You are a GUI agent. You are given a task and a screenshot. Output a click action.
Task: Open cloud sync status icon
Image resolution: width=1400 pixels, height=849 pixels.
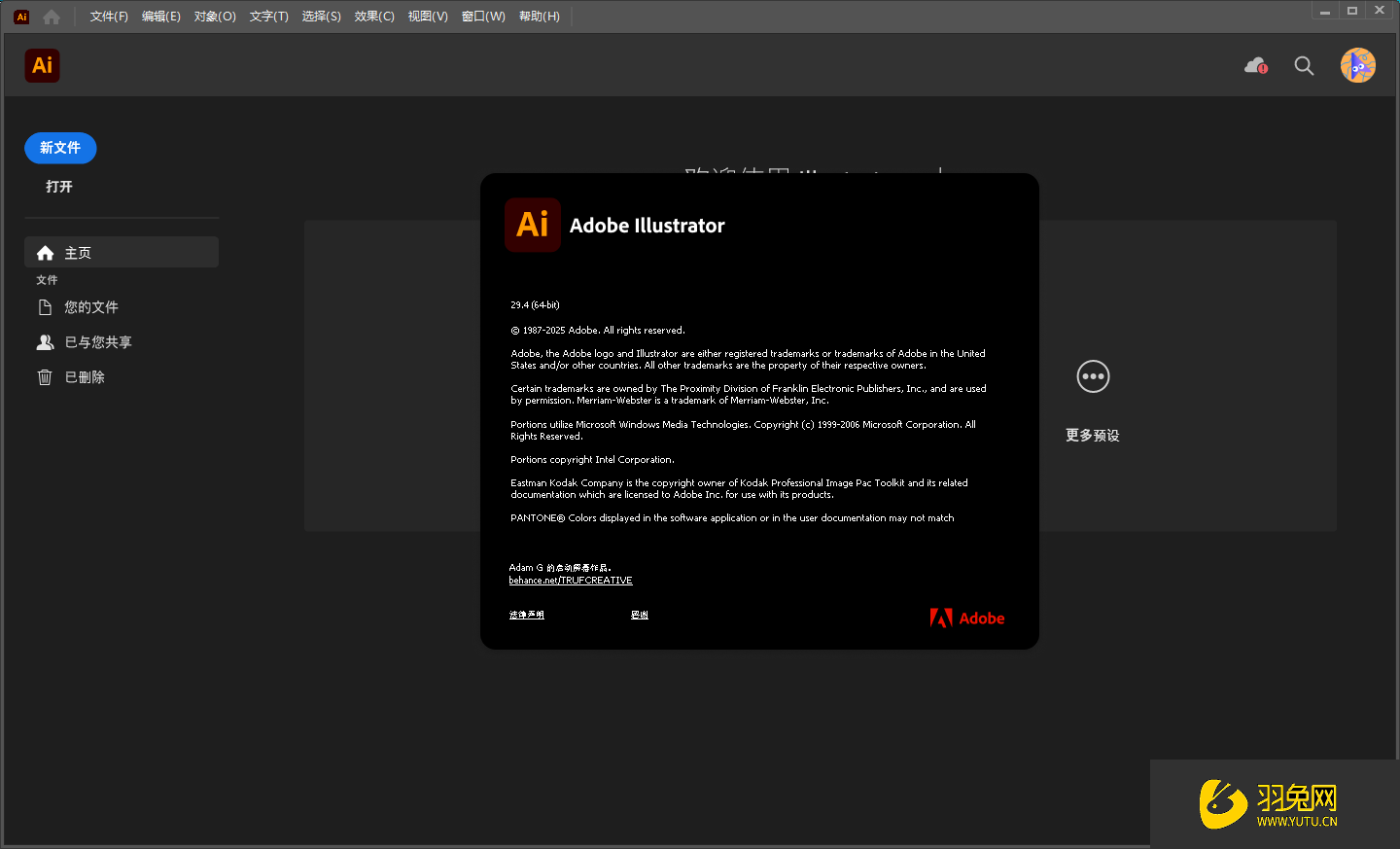point(1256,65)
